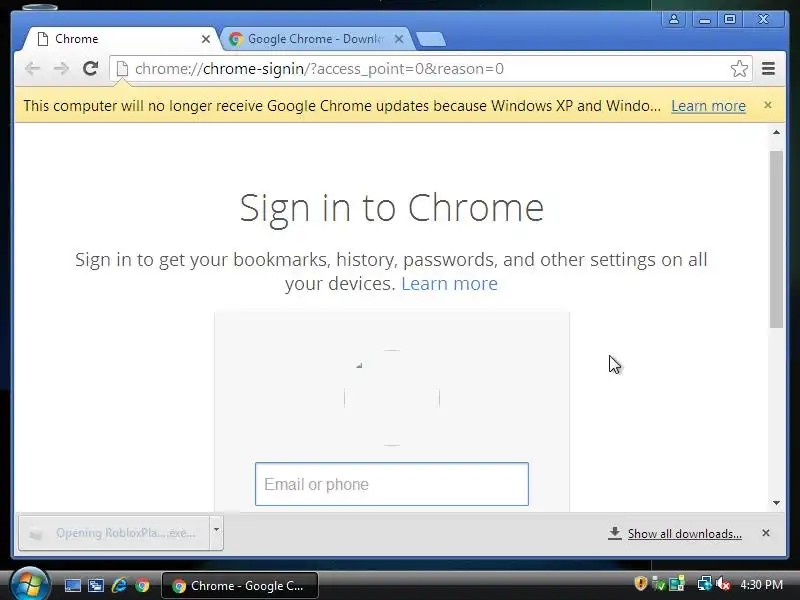Click the green check tray icon
Screen dimensions: 800x600
[x=659, y=584]
